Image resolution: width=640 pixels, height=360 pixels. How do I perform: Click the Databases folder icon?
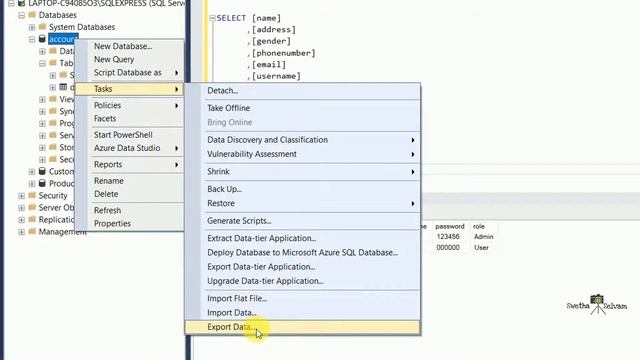(x=32, y=15)
